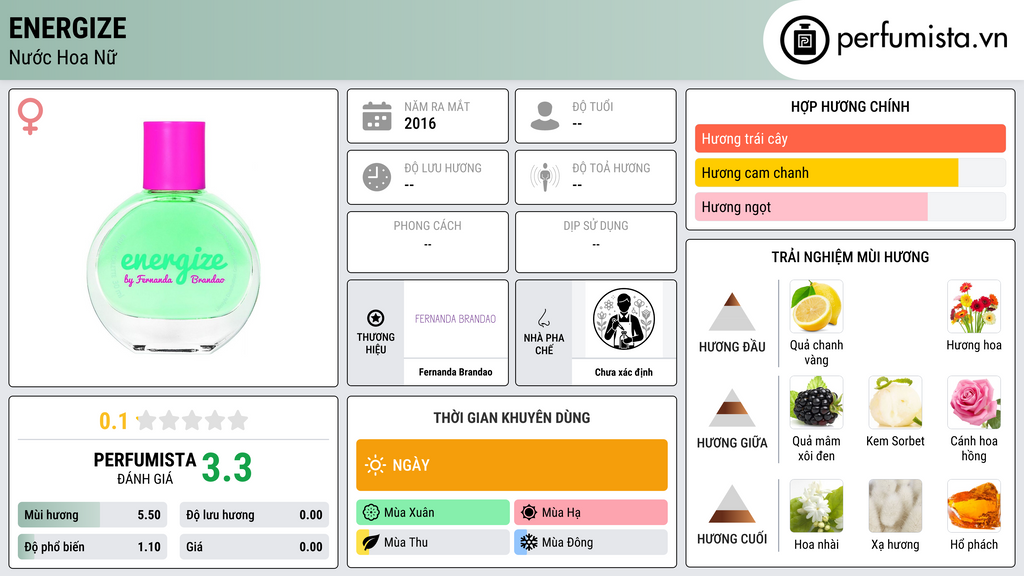The width and height of the screenshot is (1024, 576).
Task: Click the calendar icon beside Năm ra mắt
Action: tap(377, 116)
